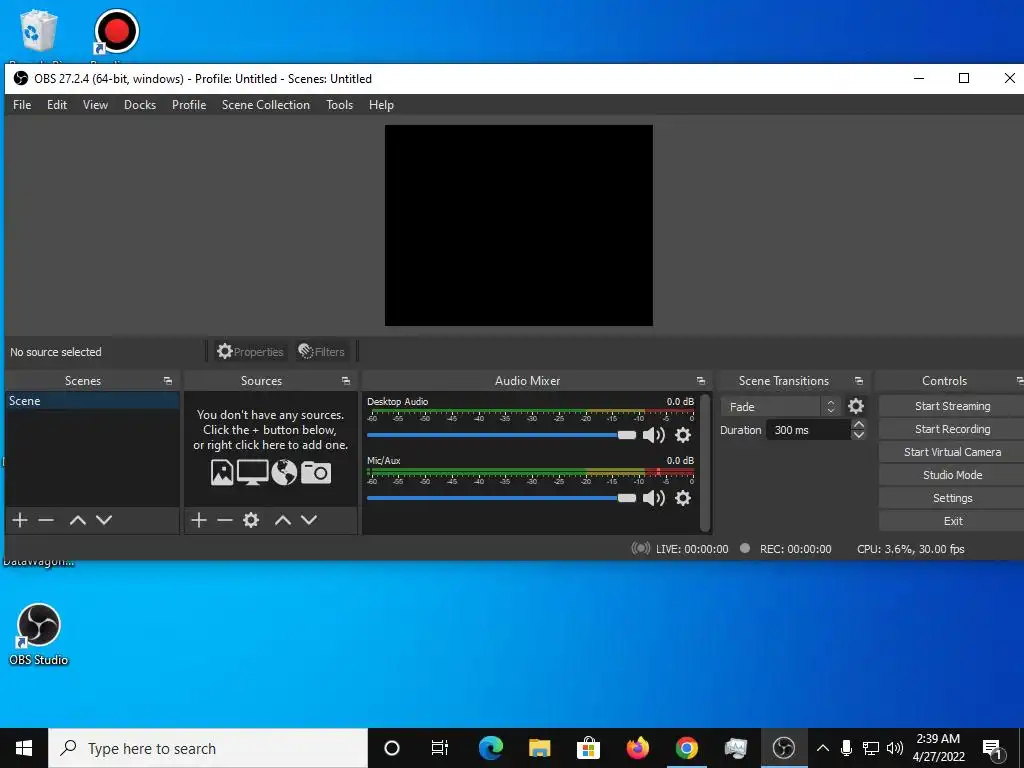Move scene up with arrow icon
1024x768 pixels.
click(78, 520)
